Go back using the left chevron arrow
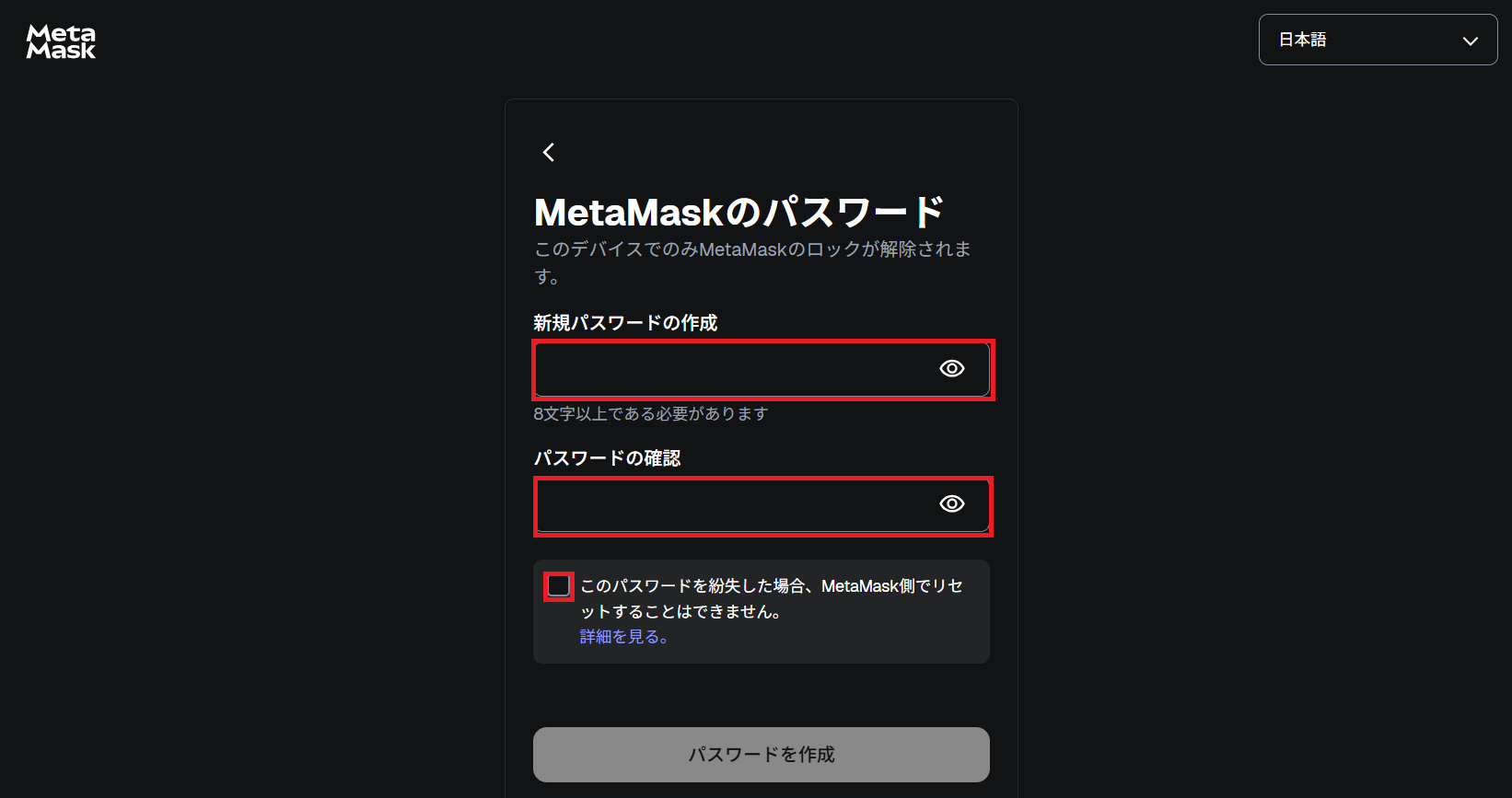The width and height of the screenshot is (1512, 798). (x=549, y=152)
